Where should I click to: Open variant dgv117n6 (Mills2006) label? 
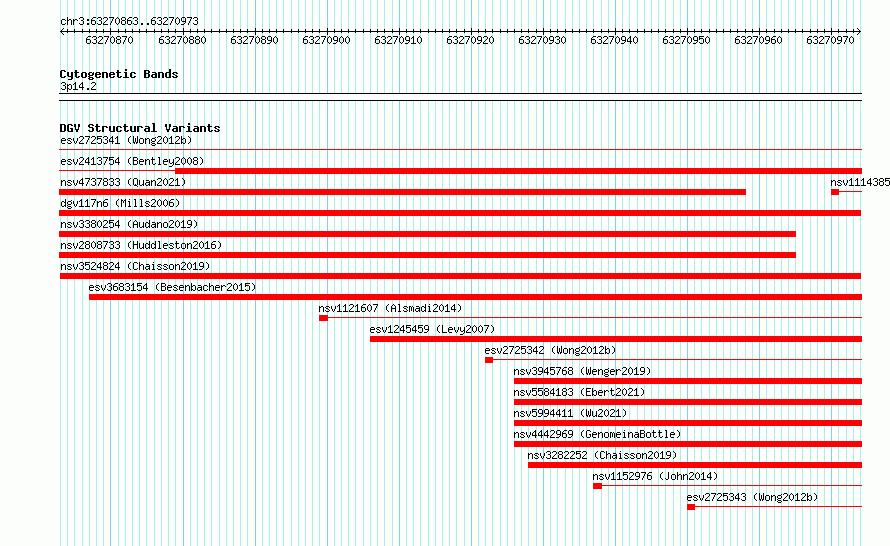click(120, 203)
